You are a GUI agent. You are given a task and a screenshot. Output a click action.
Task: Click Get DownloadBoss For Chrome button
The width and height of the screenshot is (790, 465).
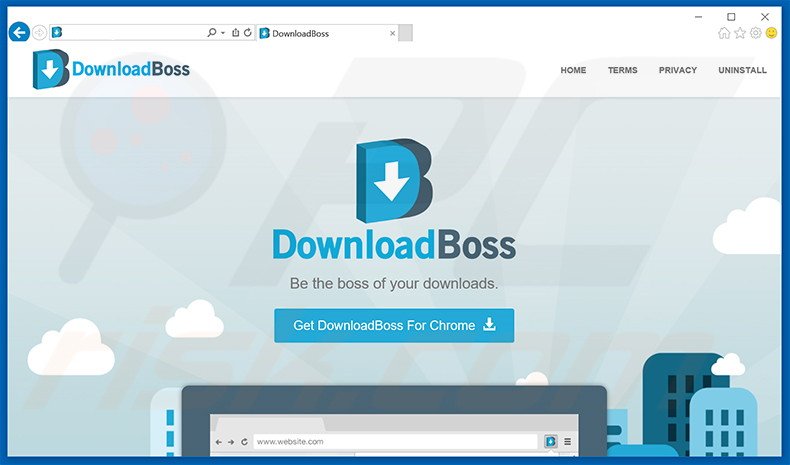tap(394, 326)
